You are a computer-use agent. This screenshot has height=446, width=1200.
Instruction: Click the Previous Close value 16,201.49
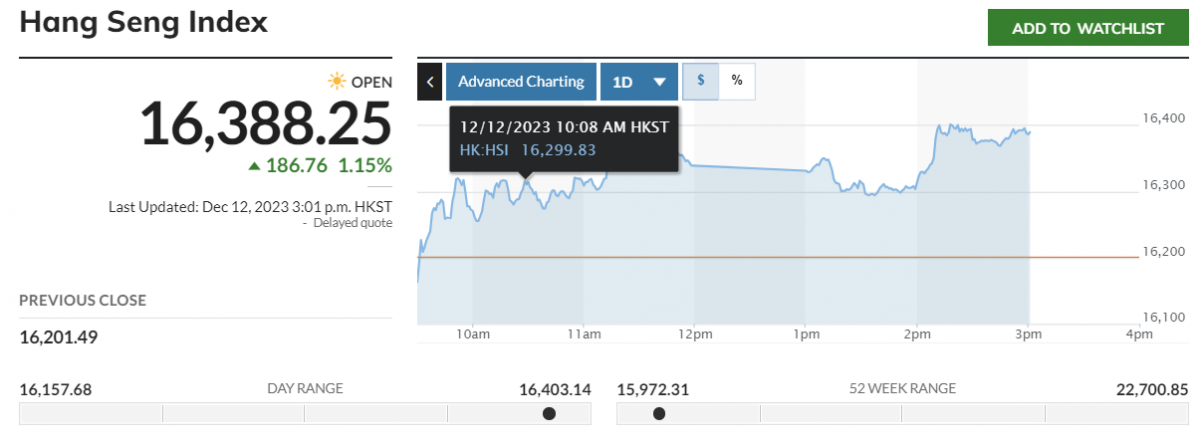pyautogui.click(x=59, y=337)
